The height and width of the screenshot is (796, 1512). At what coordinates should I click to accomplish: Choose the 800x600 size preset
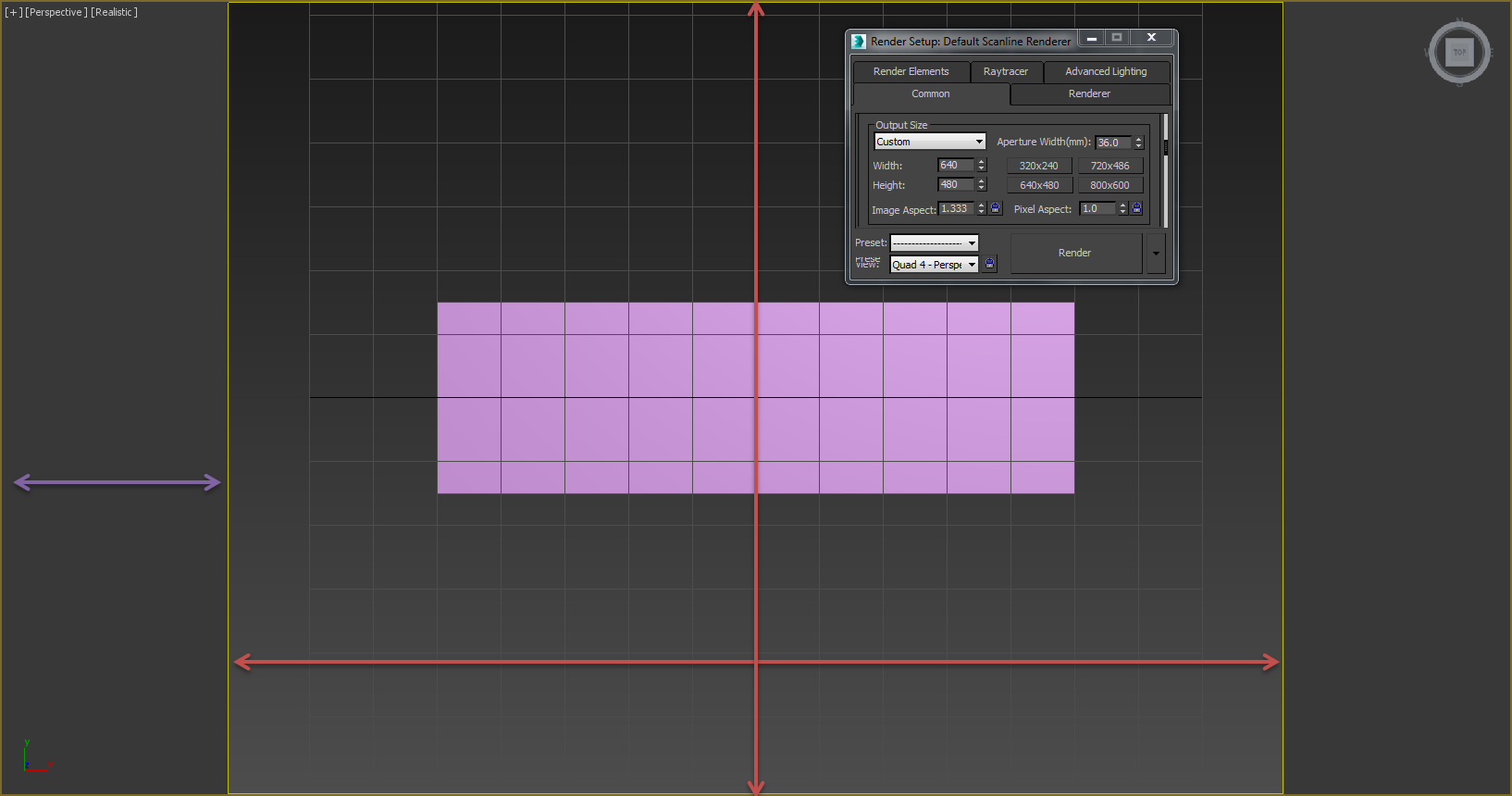[1110, 185]
